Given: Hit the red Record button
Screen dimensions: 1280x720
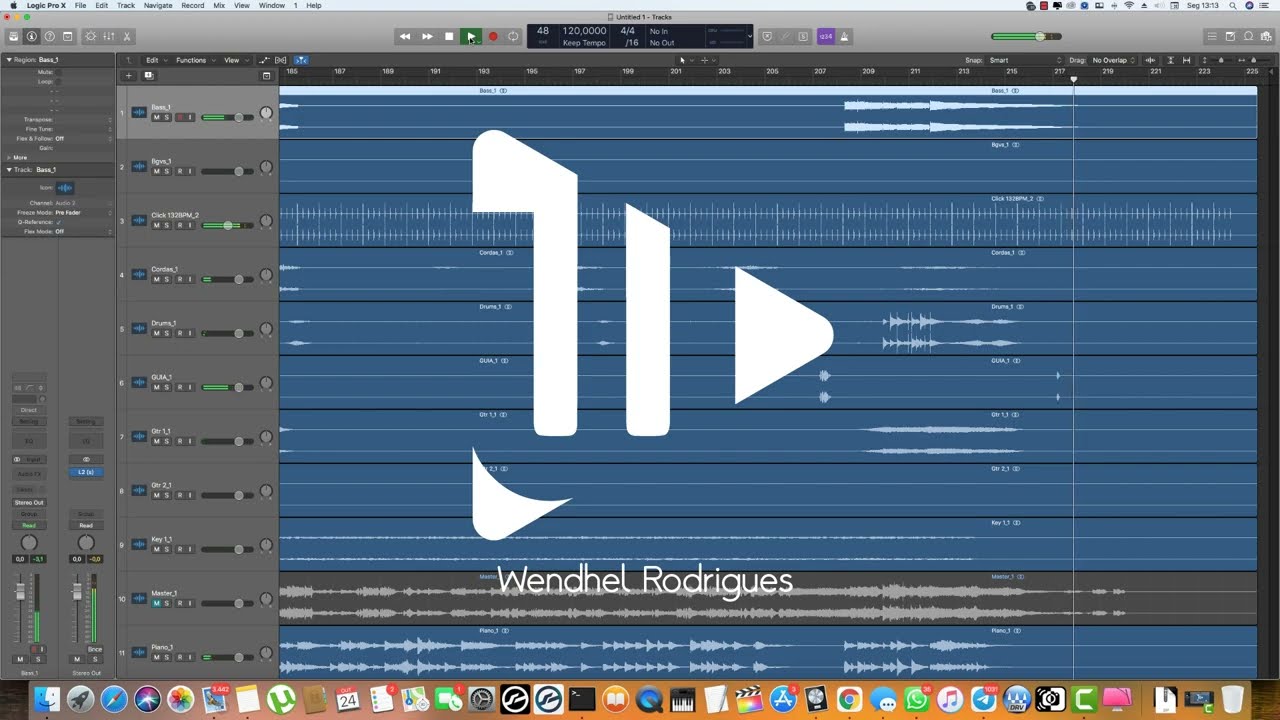Looking at the screenshot, I should click(492, 37).
